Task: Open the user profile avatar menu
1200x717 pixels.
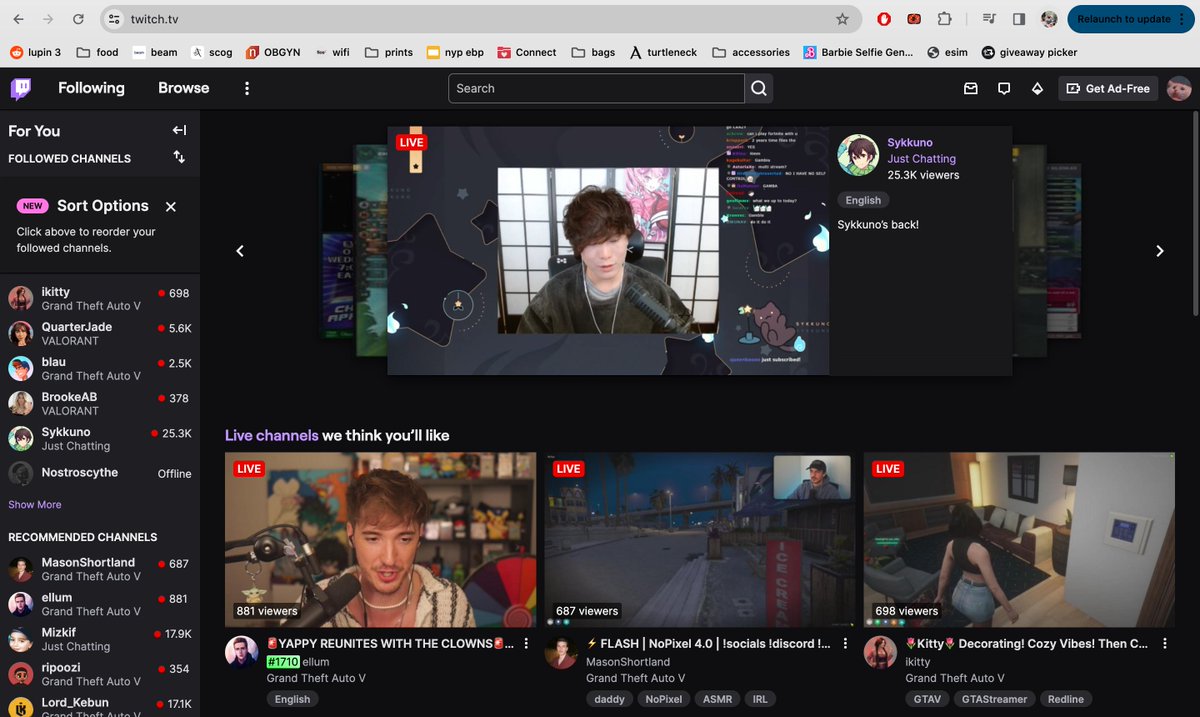Action: coord(1179,88)
